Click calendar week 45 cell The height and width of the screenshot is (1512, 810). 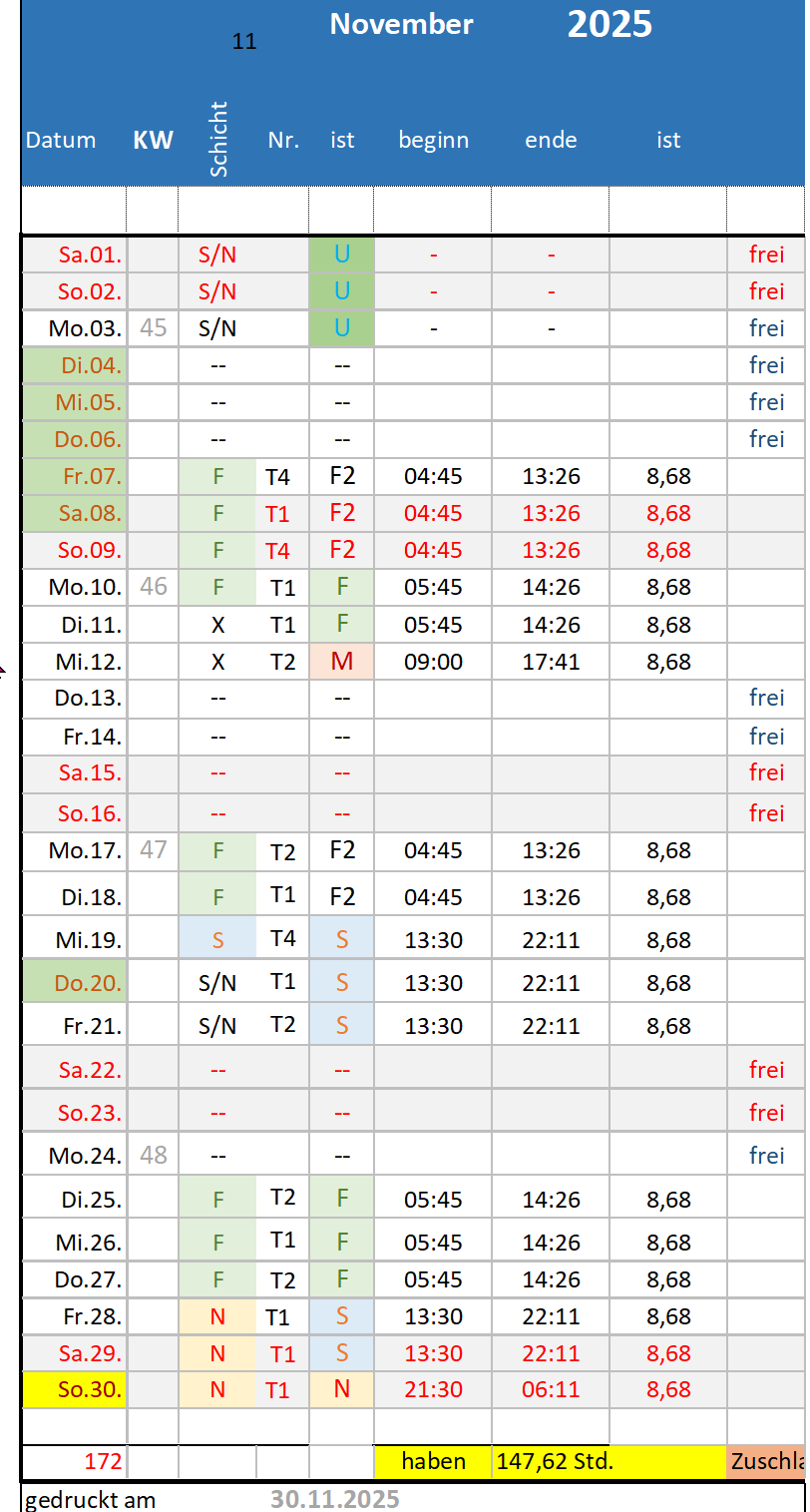click(x=153, y=328)
